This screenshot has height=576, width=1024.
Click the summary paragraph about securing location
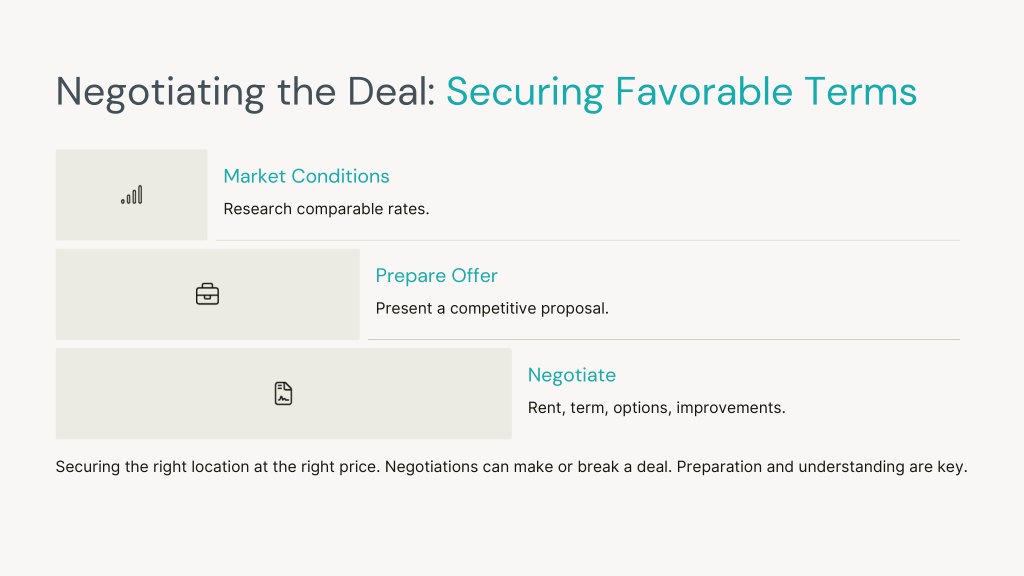pos(511,467)
